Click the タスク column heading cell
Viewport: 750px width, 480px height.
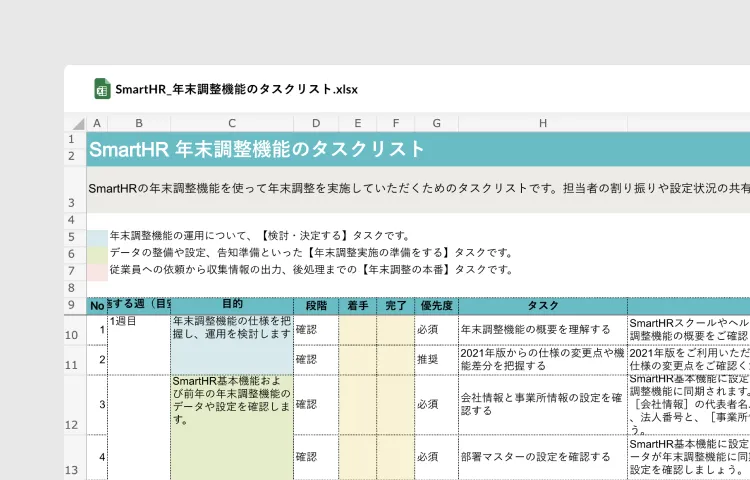coord(542,304)
